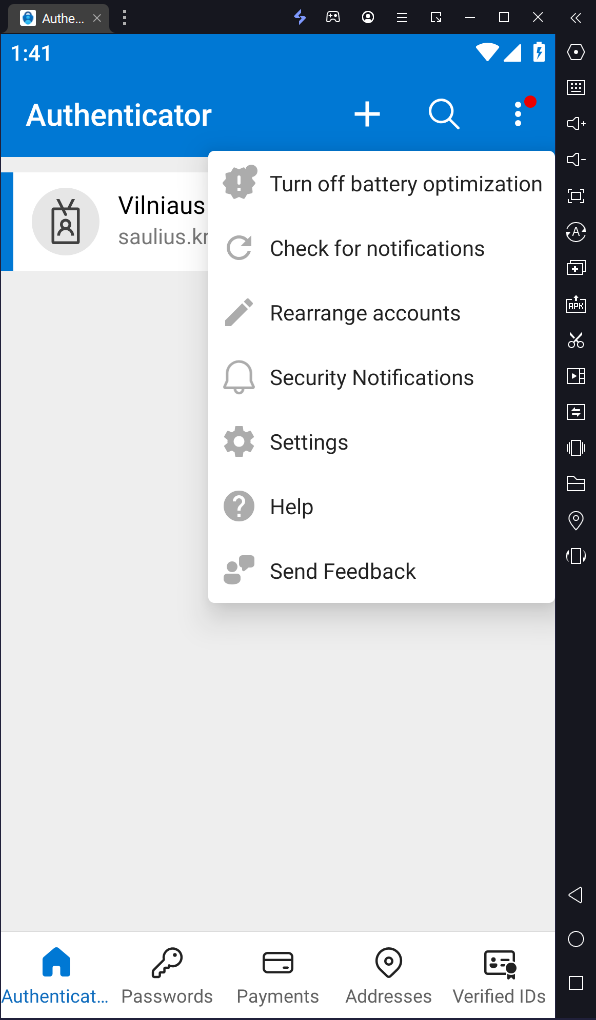Open the on-screen keyboard mapping icon
The image size is (596, 1020).
coord(575,88)
